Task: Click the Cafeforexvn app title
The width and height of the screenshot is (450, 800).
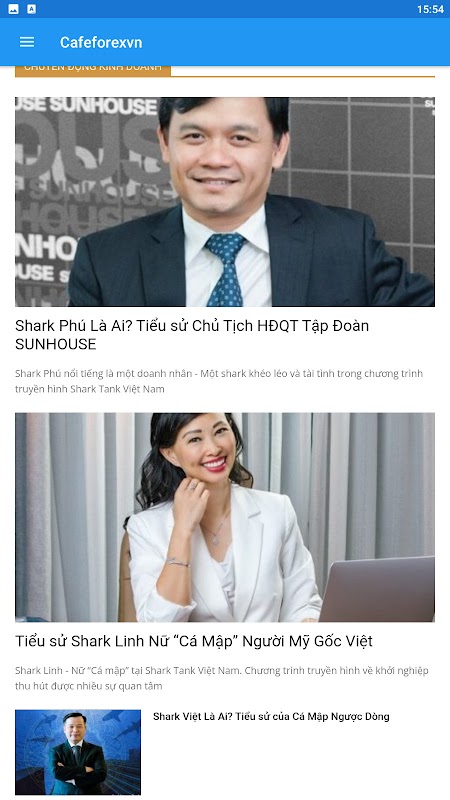Action: pos(101,42)
